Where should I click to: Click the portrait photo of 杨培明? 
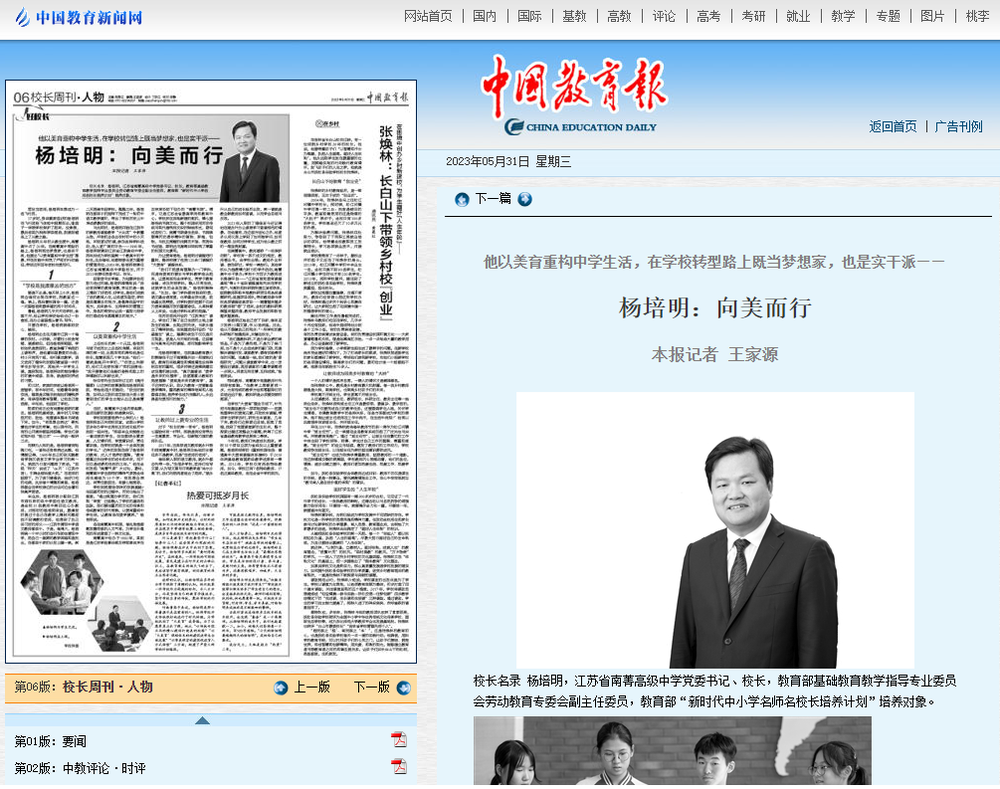click(x=715, y=530)
